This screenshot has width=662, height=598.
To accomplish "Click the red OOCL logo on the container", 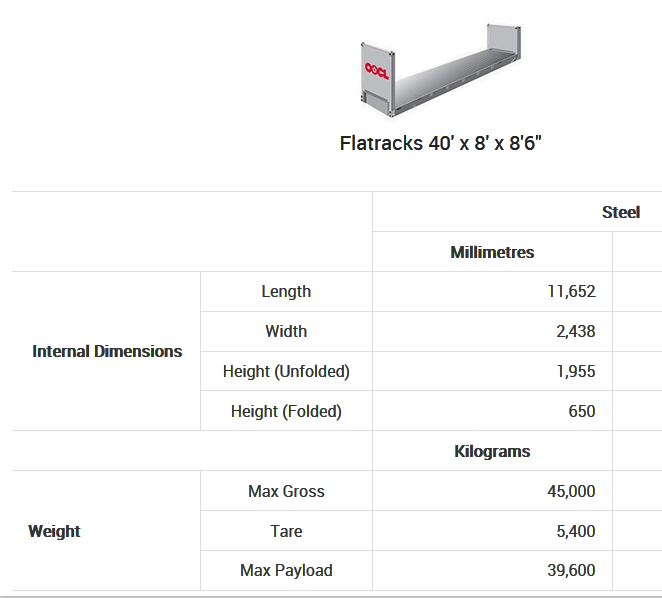I will point(378,71).
